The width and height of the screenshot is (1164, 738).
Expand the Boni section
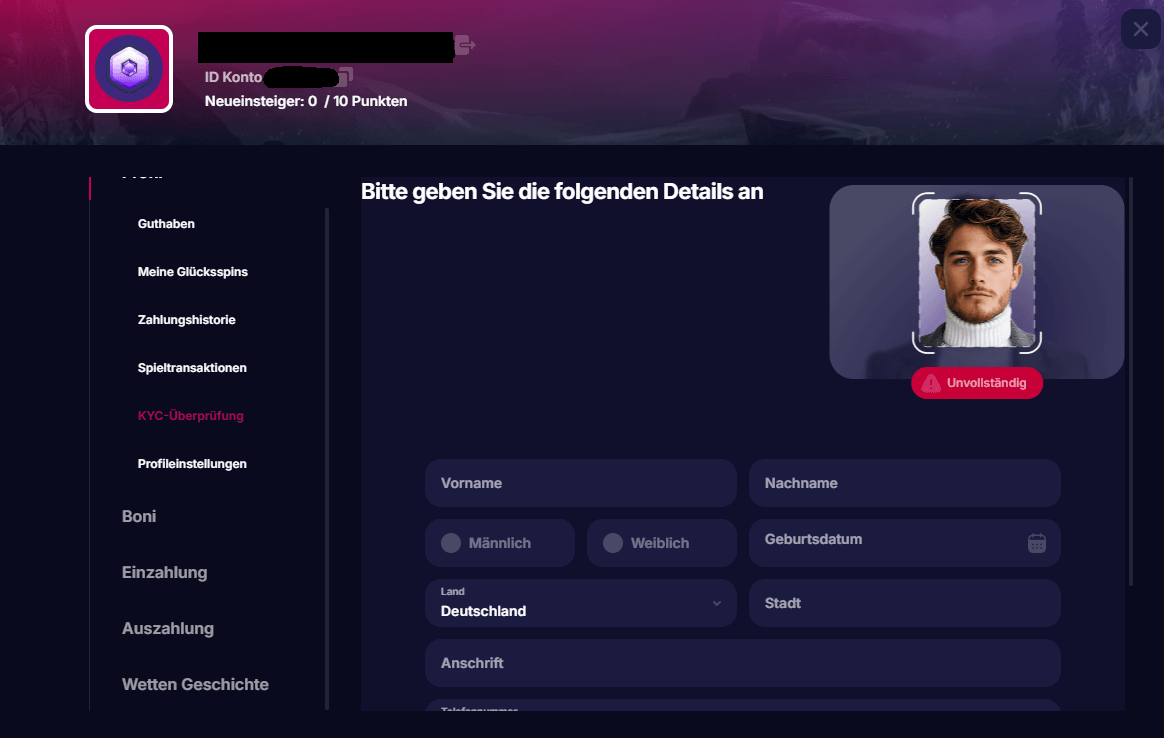click(139, 516)
